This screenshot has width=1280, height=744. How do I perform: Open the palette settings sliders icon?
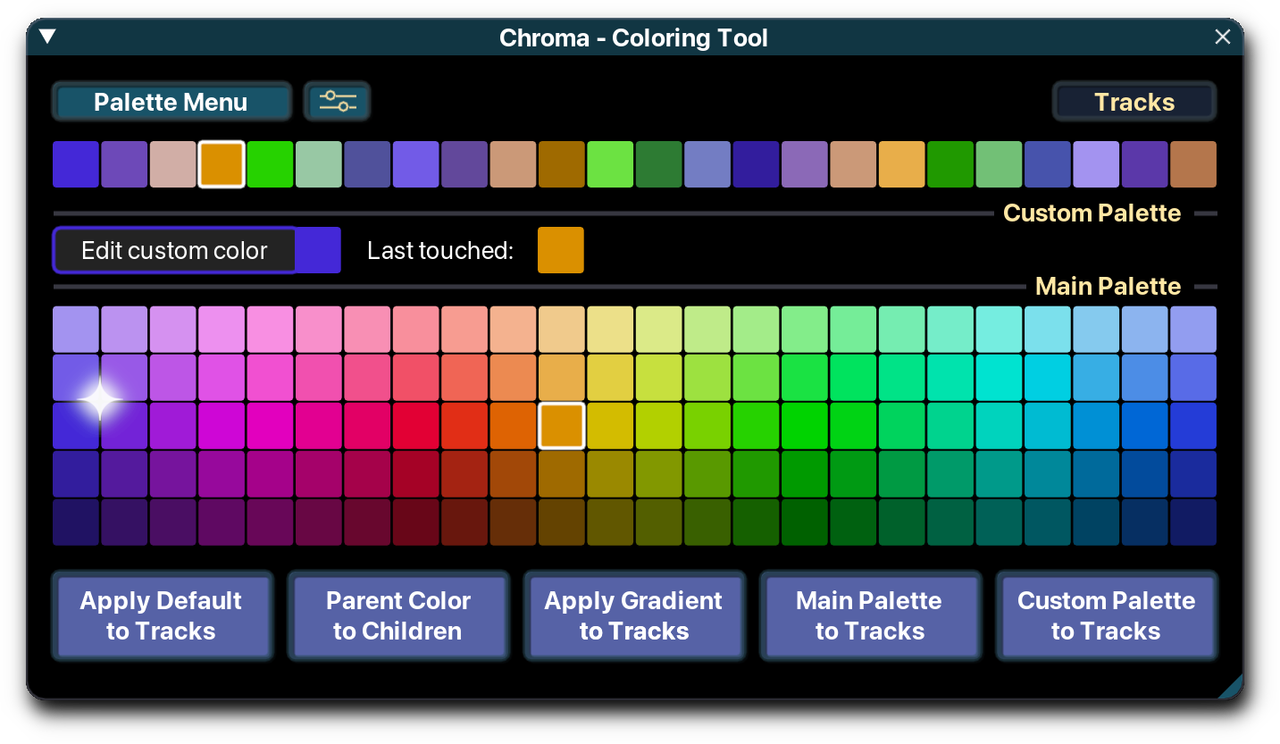pos(337,101)
